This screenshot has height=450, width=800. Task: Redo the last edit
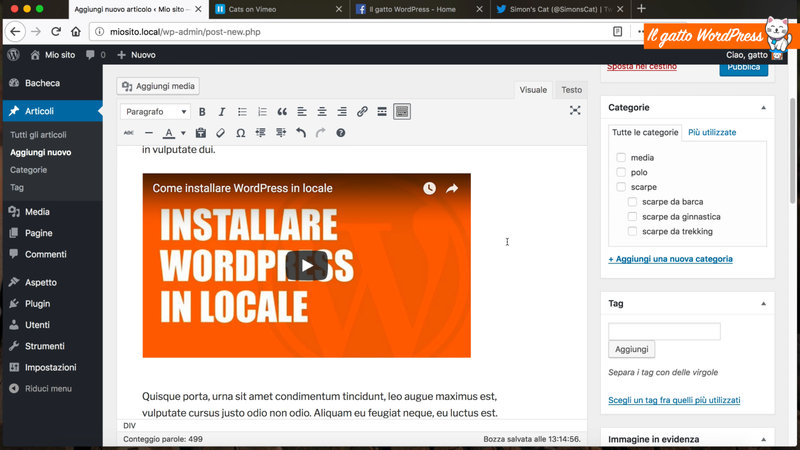tap(320, 133)
